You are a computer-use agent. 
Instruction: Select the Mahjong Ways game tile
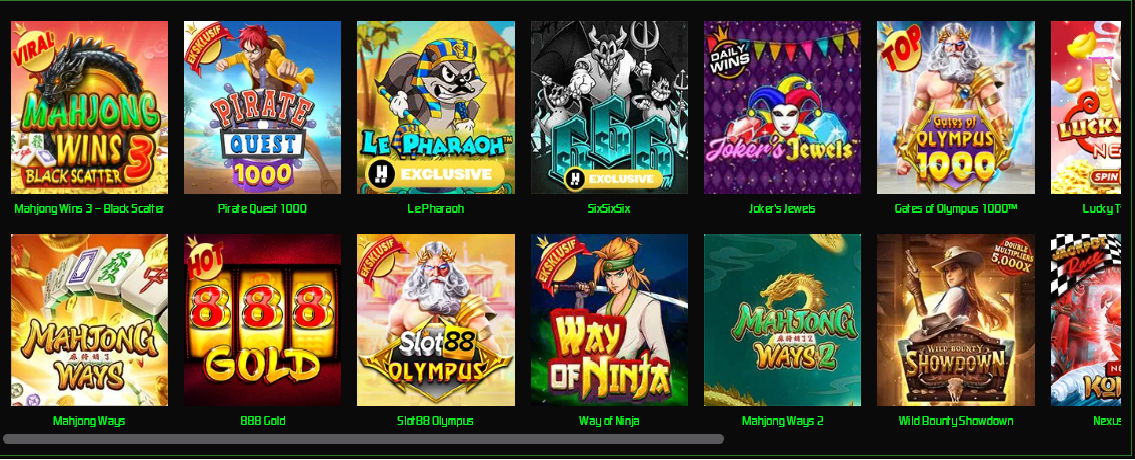click(x=89, y=319)
